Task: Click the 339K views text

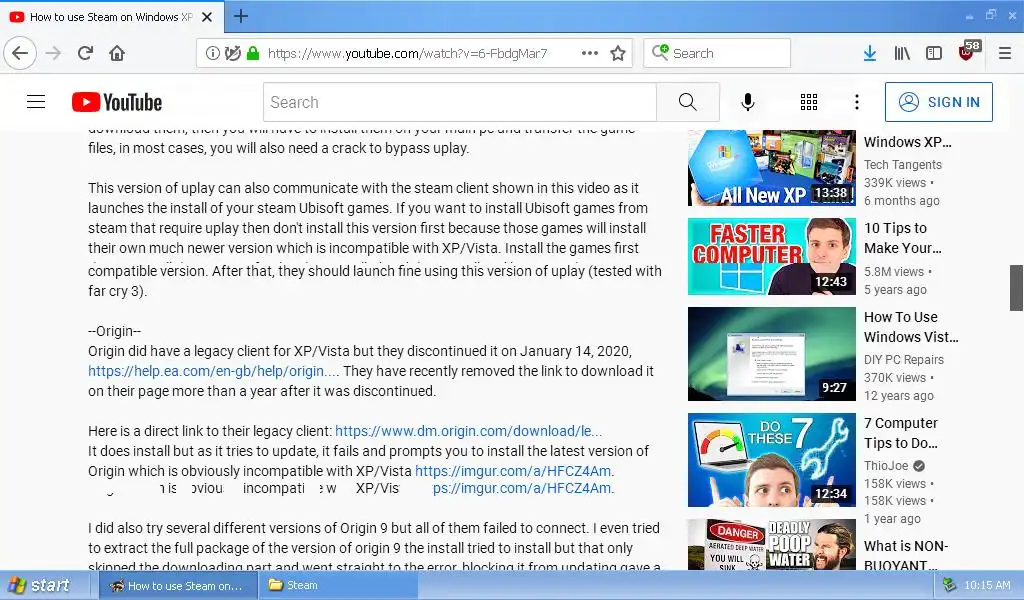Action: tap(895, 183)
